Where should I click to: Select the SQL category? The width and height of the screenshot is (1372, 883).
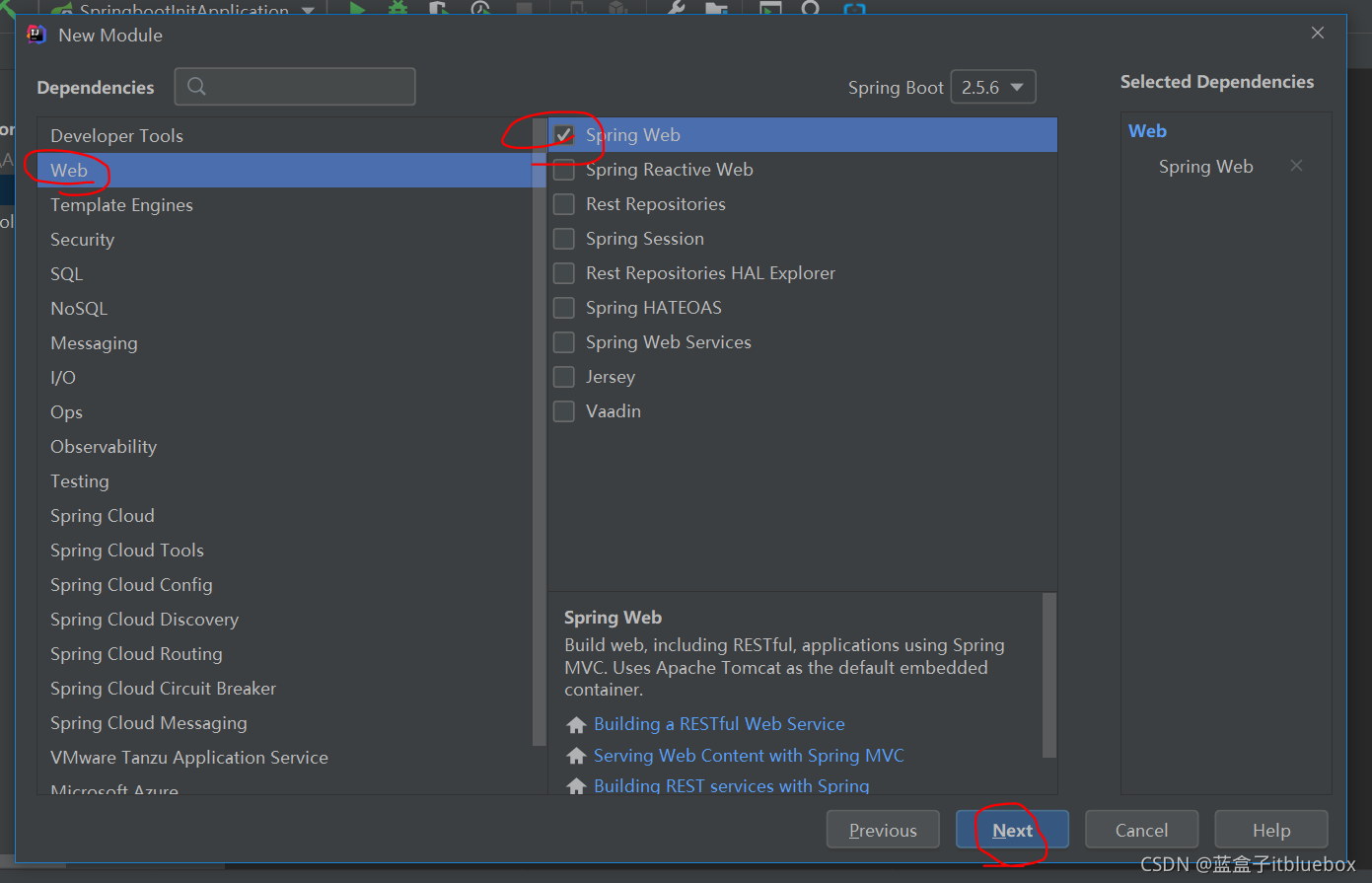284,273
